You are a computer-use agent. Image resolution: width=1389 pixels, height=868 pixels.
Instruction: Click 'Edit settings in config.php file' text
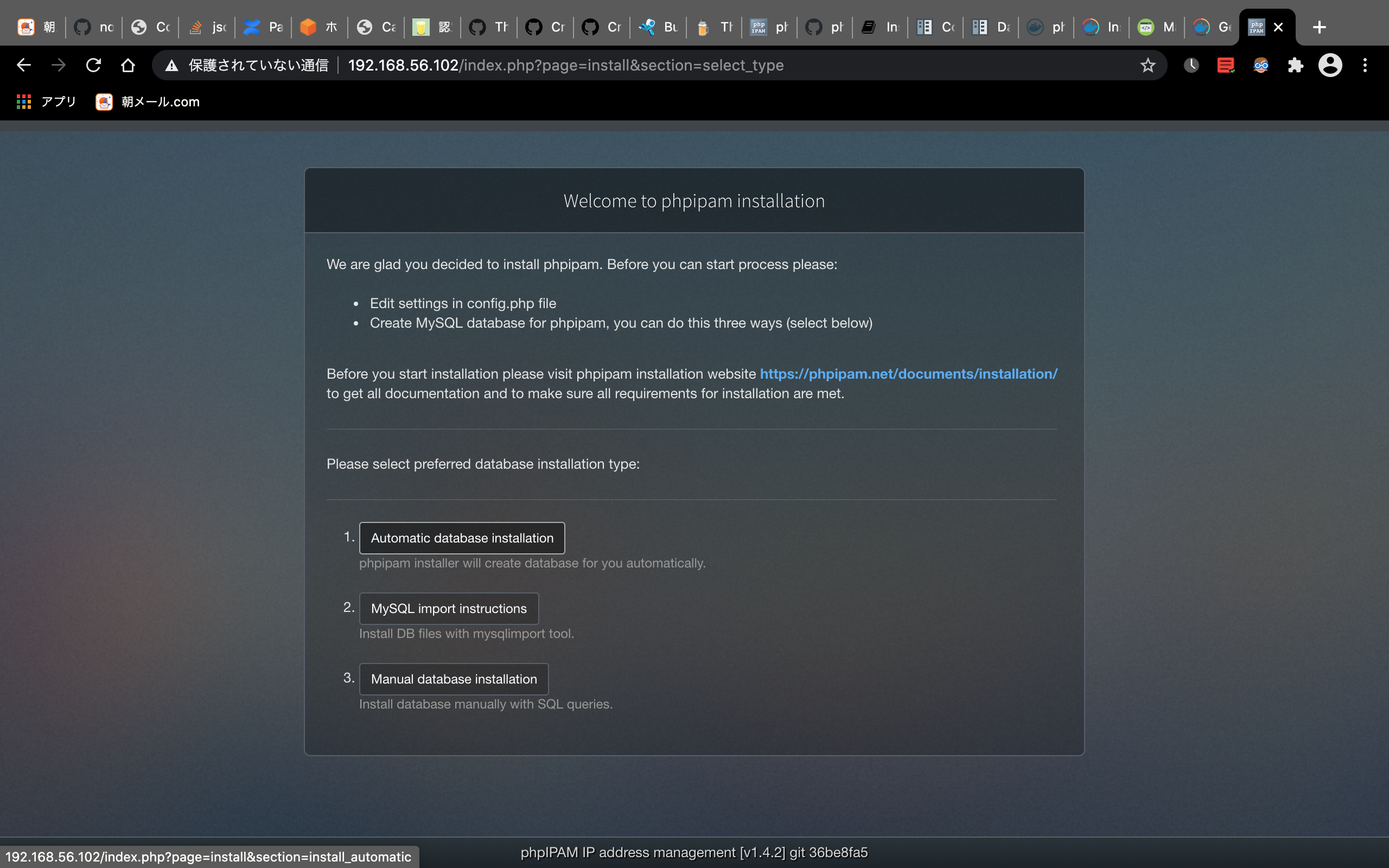463,303
